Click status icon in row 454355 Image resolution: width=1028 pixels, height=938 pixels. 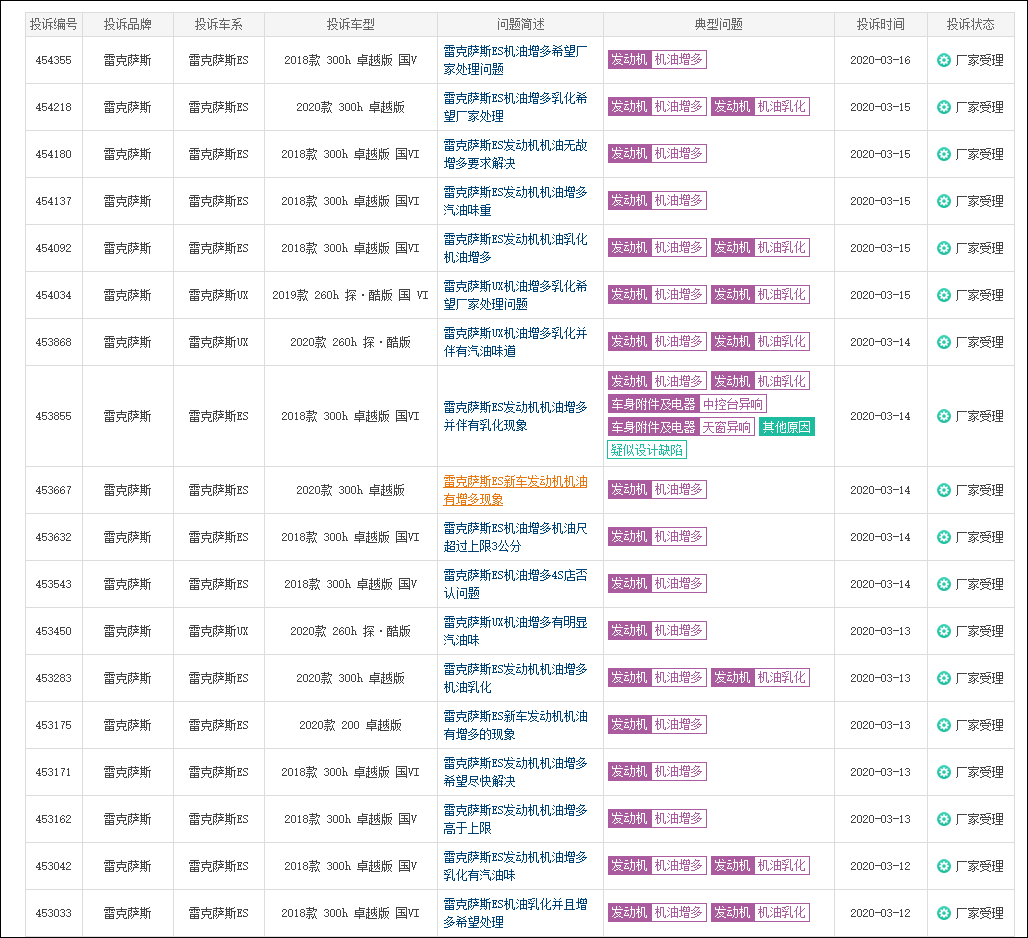(943, 60)
